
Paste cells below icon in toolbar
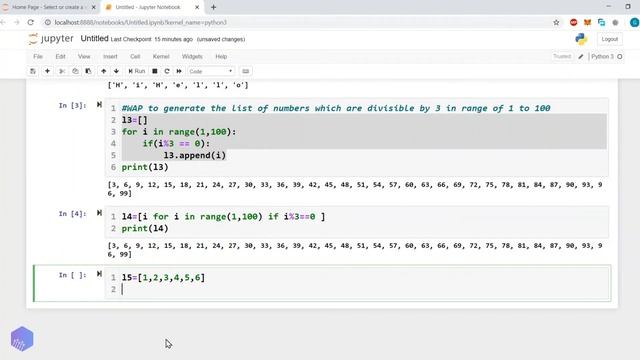pyautogui.click(x=88, y=71)
